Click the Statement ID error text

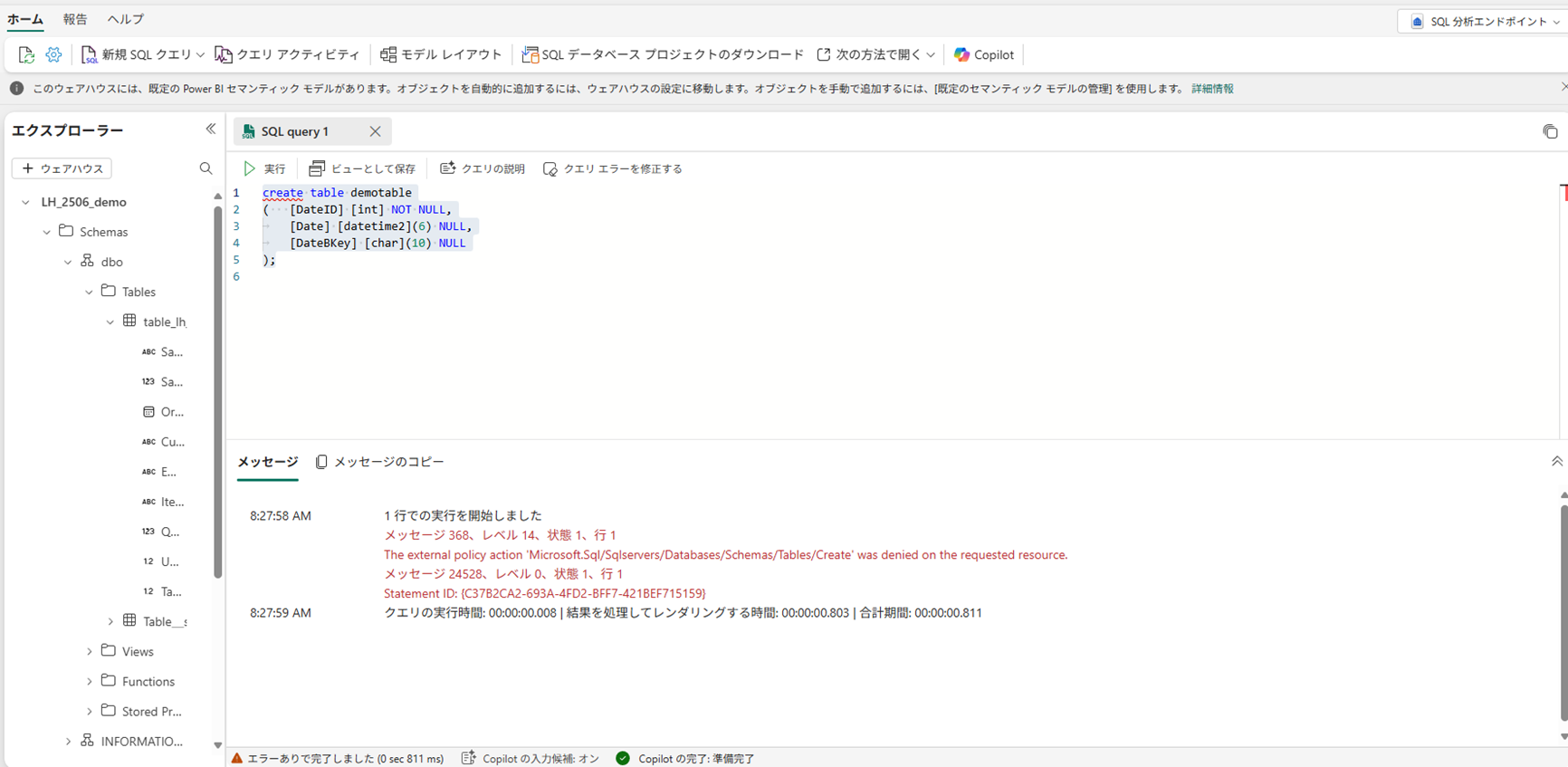(x=544, y=594)
